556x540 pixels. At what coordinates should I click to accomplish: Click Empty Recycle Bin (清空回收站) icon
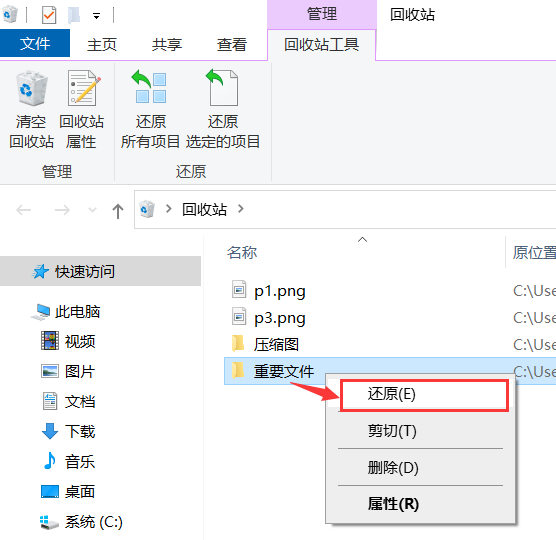pyautogui.click(x=32, y=89)
